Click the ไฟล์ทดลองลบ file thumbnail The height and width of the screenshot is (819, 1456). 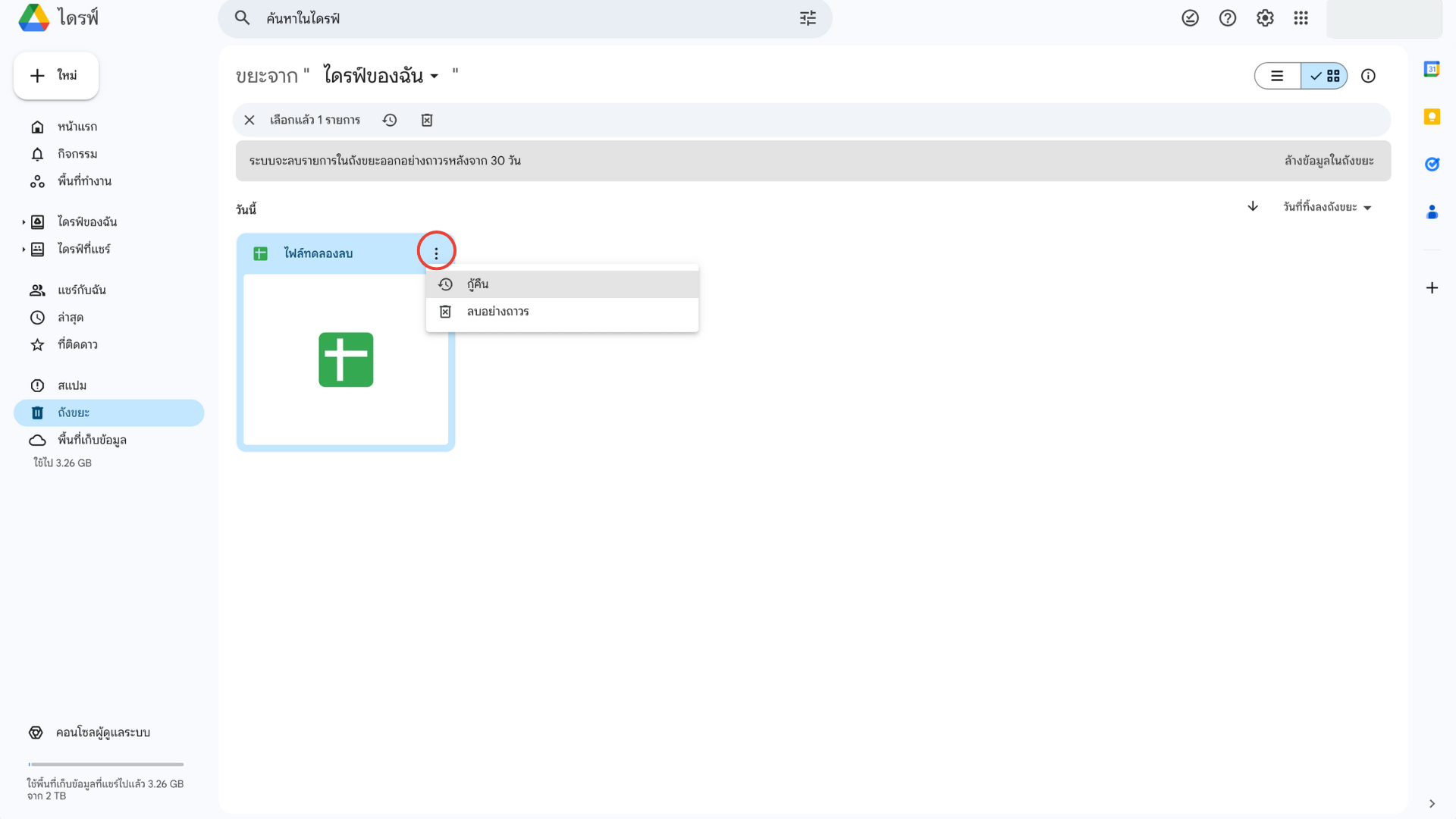pos(346,359)
